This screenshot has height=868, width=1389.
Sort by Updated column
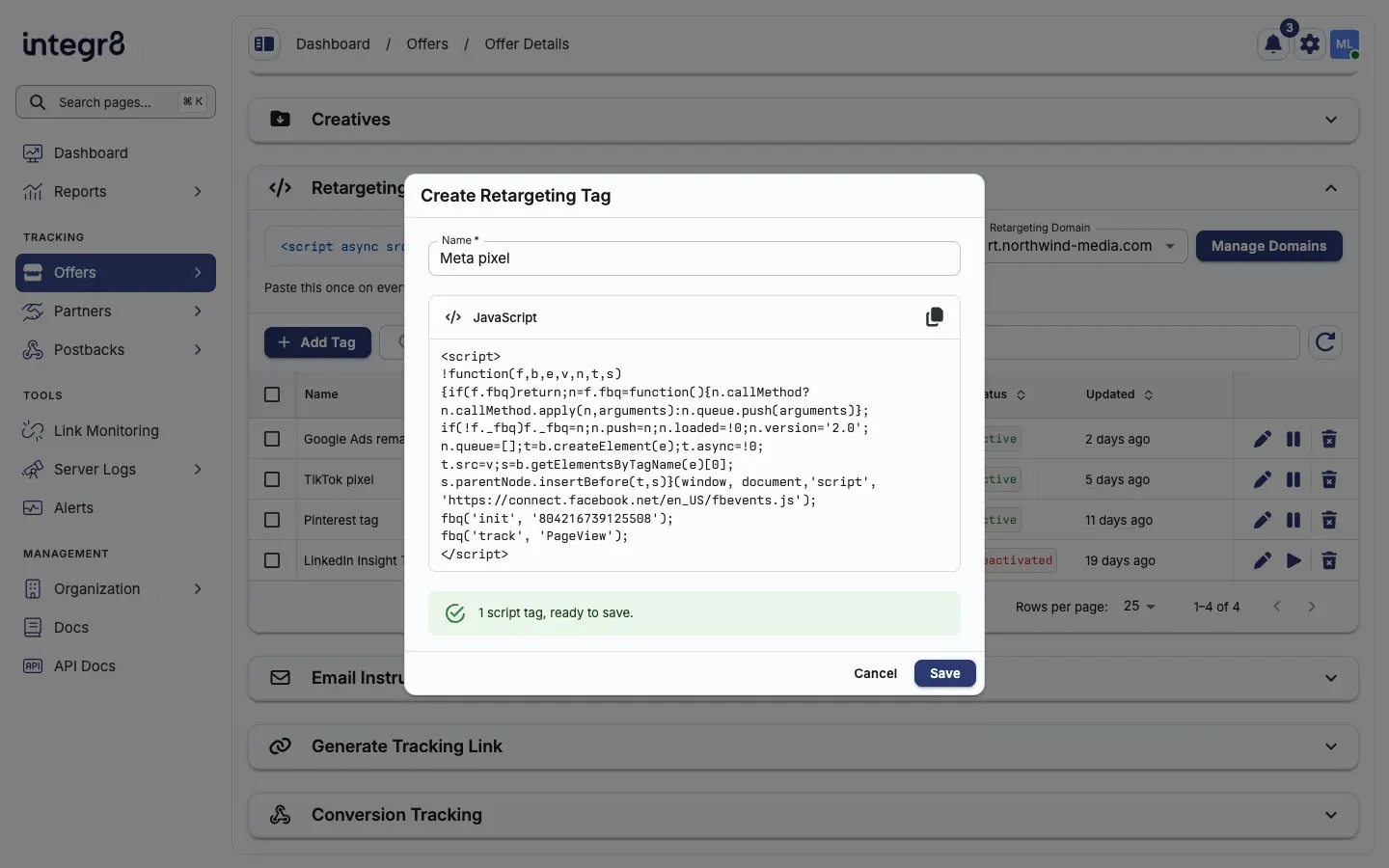[1119, 394]
